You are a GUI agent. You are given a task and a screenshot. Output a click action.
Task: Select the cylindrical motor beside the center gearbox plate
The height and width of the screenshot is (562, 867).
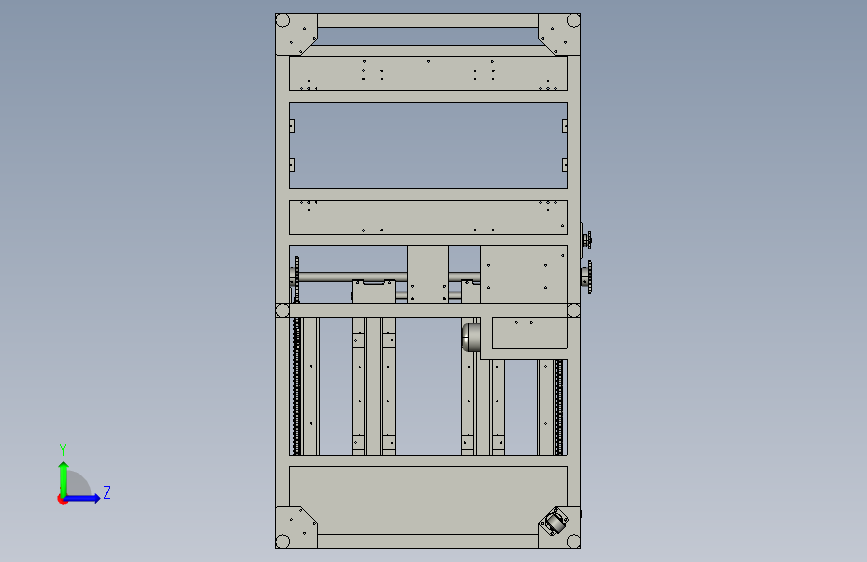click(471, 337)
